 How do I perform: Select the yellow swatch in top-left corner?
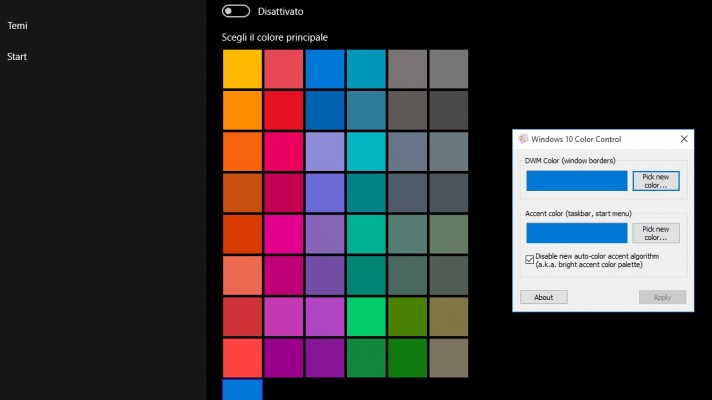[x=242, y=68]
